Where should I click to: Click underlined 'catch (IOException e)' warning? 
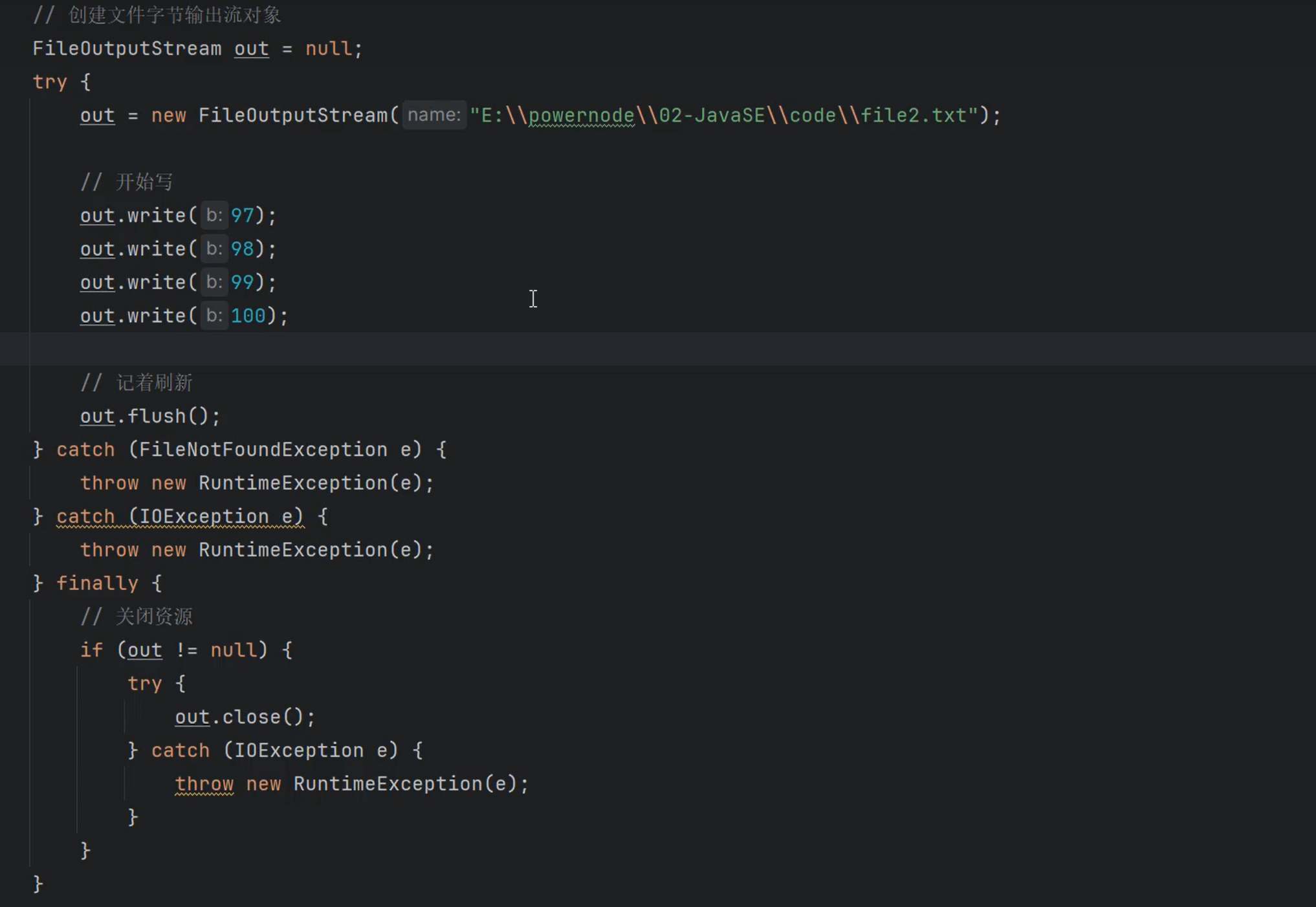pyautogui.click(x=180, y=516)
